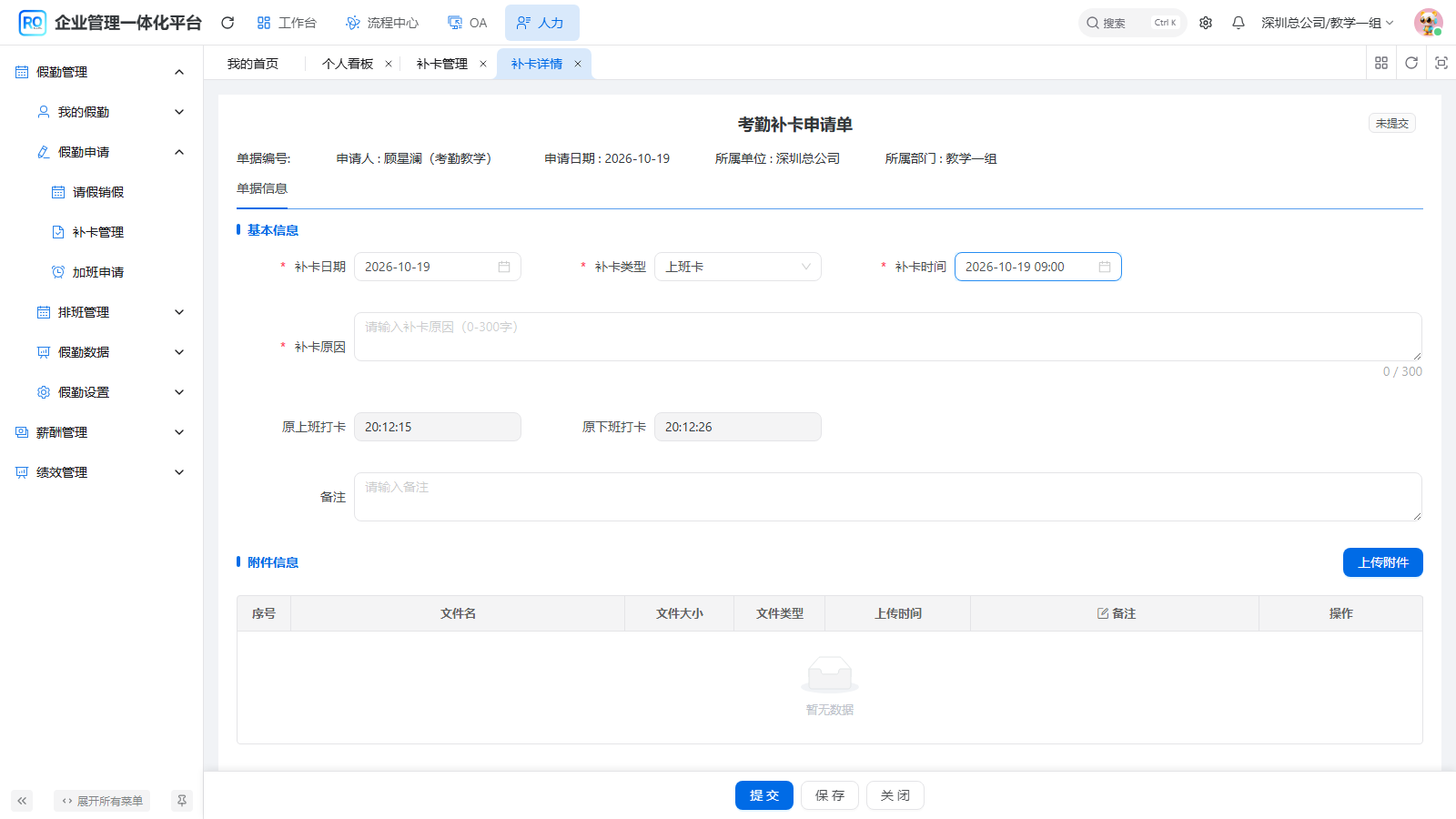
Task: Open 加班申请 in the sidebar
Action: pyautogui.click(x=98, y=272)
